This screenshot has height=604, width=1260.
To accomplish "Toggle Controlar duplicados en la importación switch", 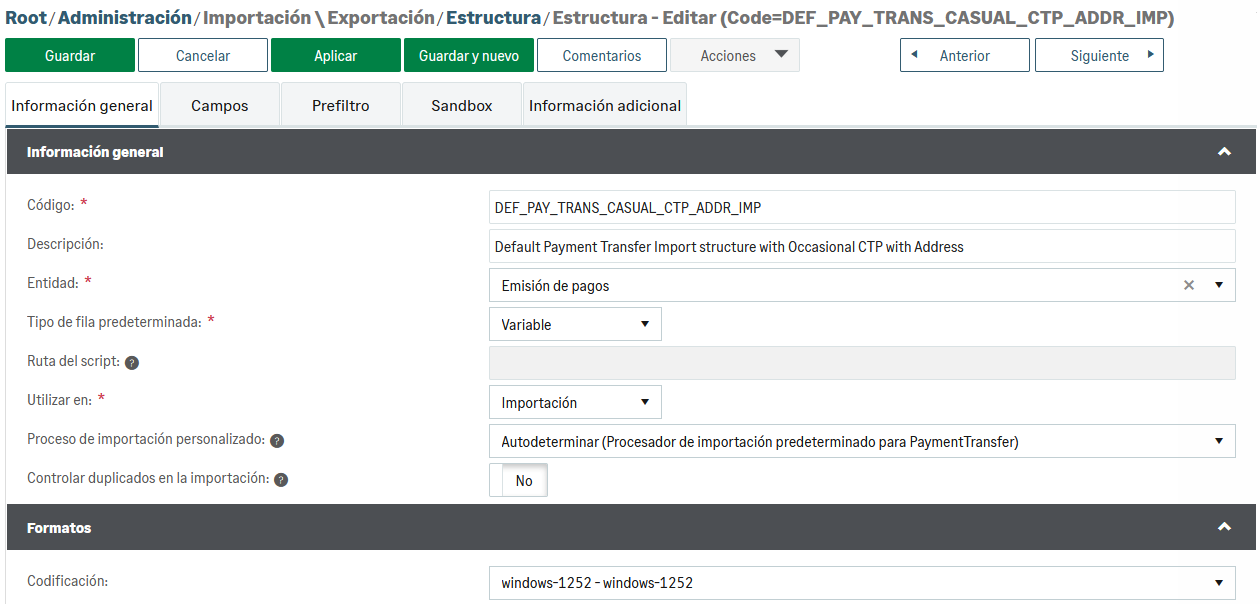I will click(519, 480).
